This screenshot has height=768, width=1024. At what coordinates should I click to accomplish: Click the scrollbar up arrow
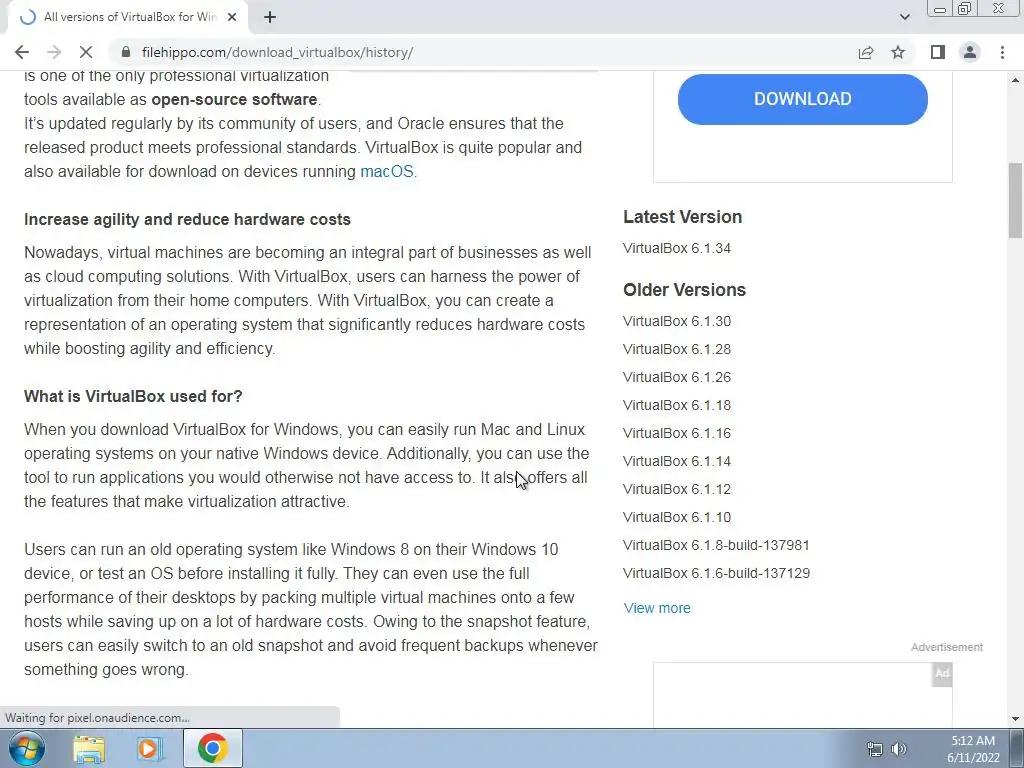(1016, 80)
